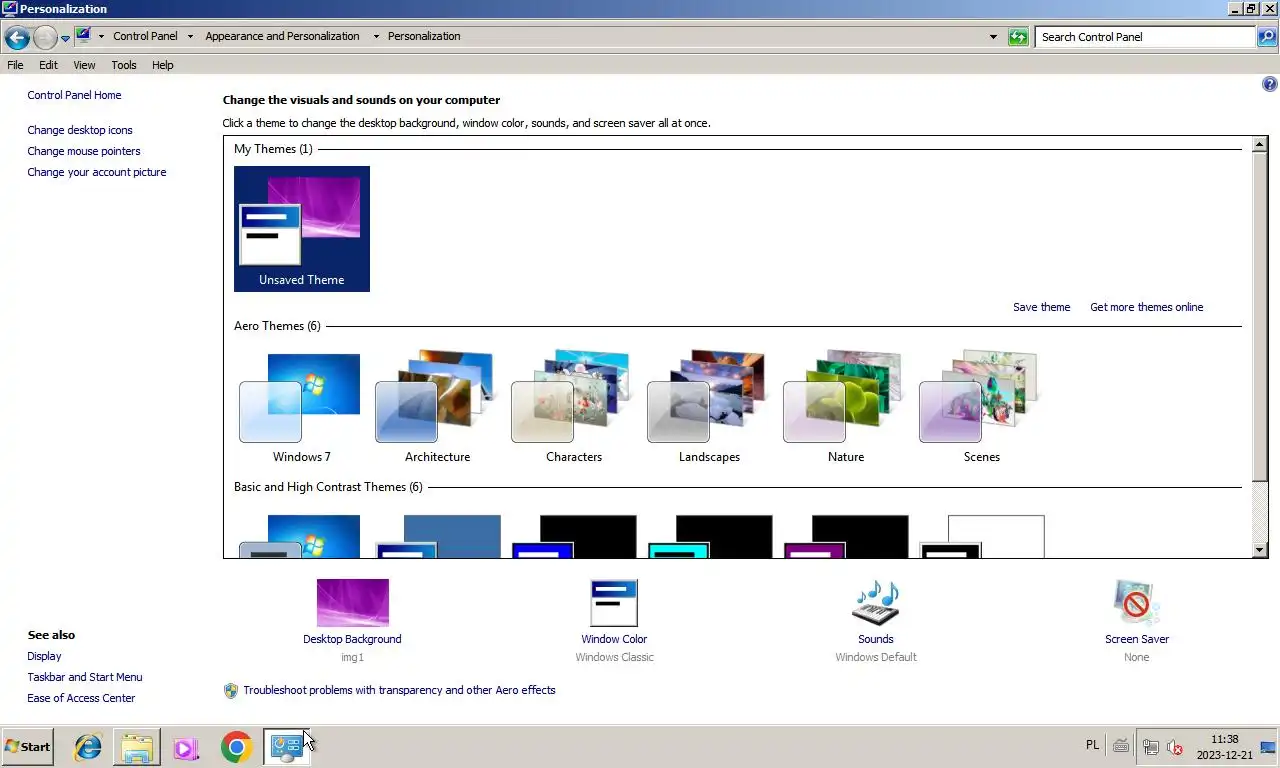This screenshot has width=1280, height=768.
Task: Click Appearance and Personalization breadcrumb
Action: 282,36
